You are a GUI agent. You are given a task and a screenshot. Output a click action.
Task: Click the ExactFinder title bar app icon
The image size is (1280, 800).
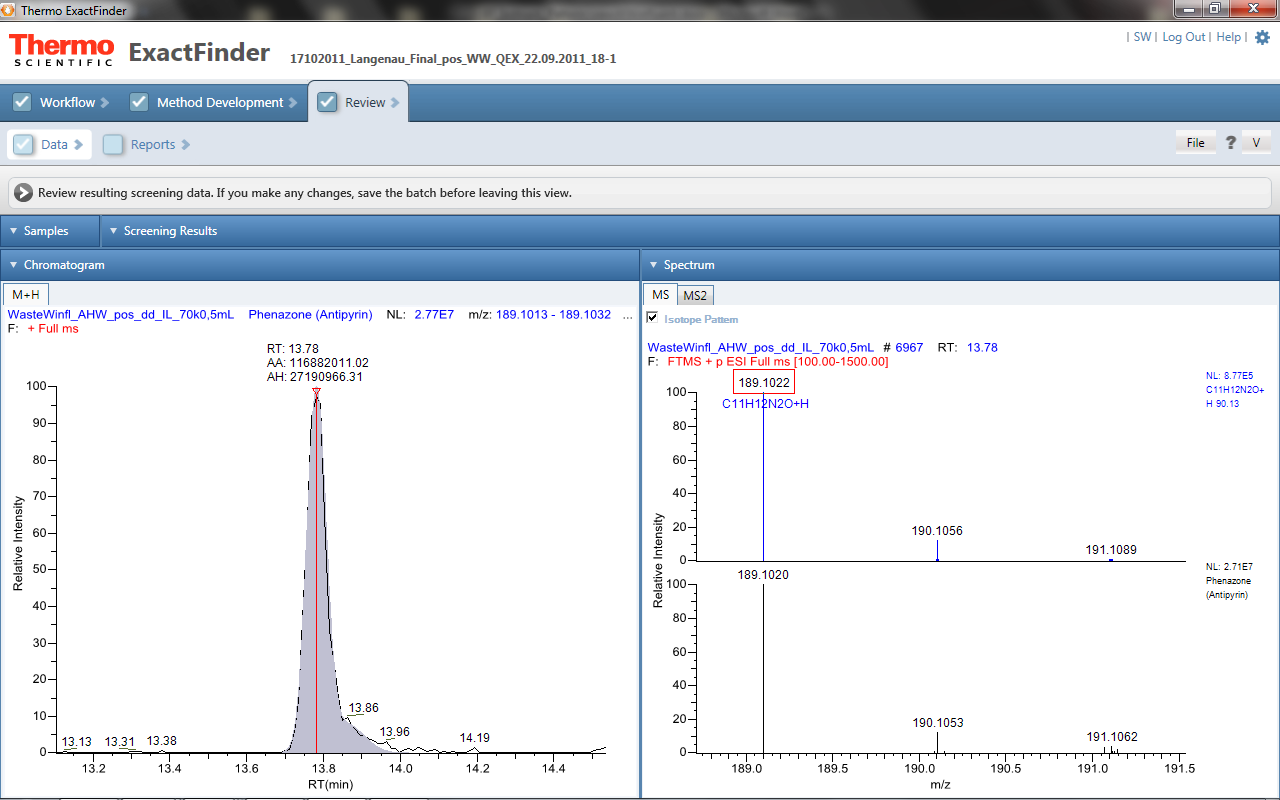[9, 9]
